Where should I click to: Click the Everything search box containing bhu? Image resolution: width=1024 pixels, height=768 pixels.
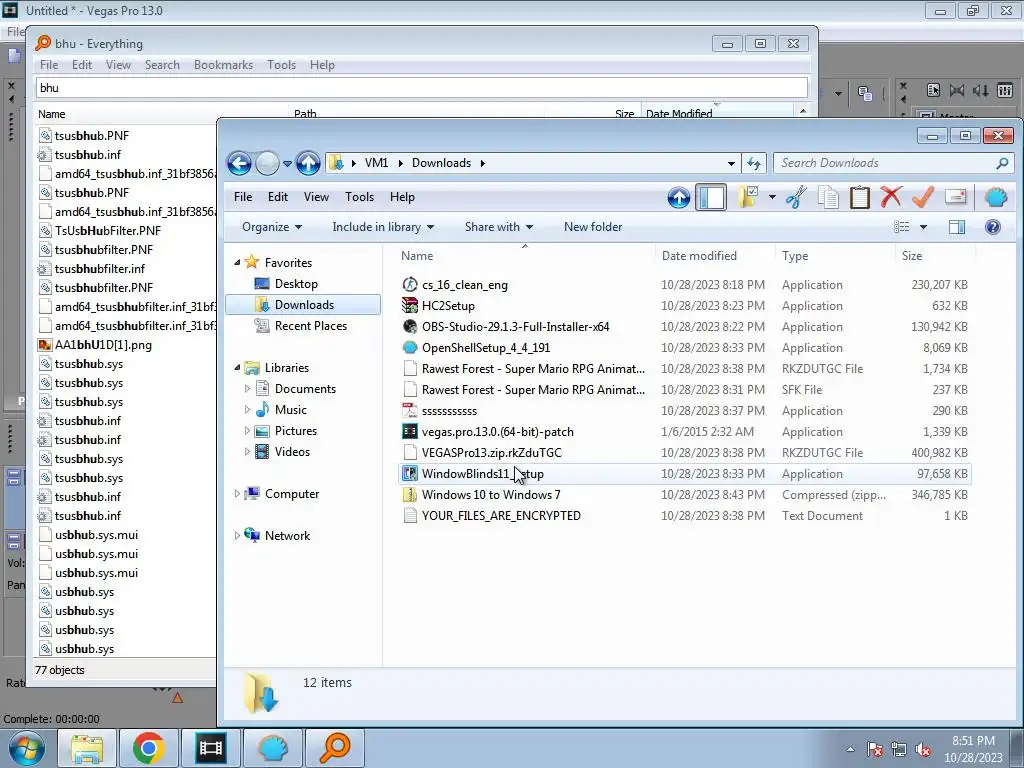click(421, 88)
